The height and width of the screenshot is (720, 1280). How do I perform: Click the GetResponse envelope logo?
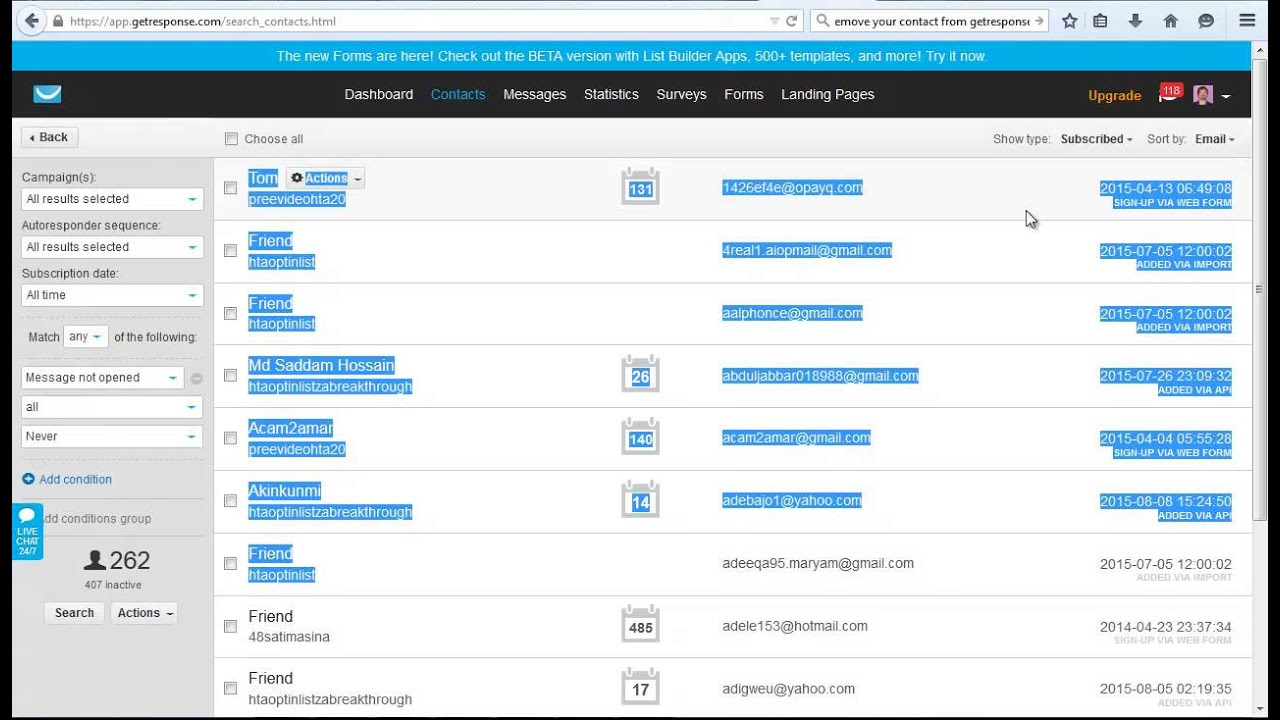(47, 94)
